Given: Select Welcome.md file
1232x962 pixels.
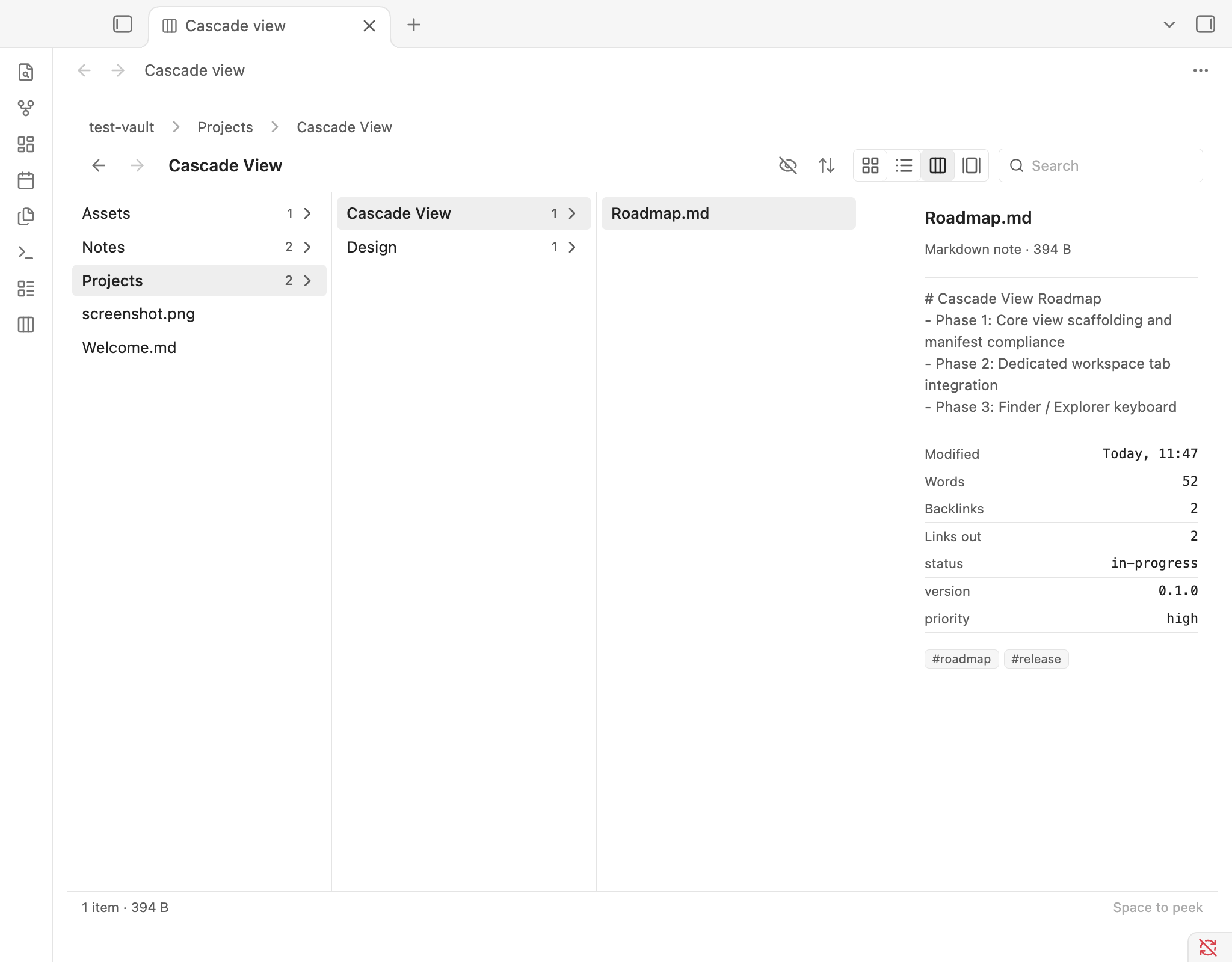Looking at the screenshot, I should pos(199,348).
